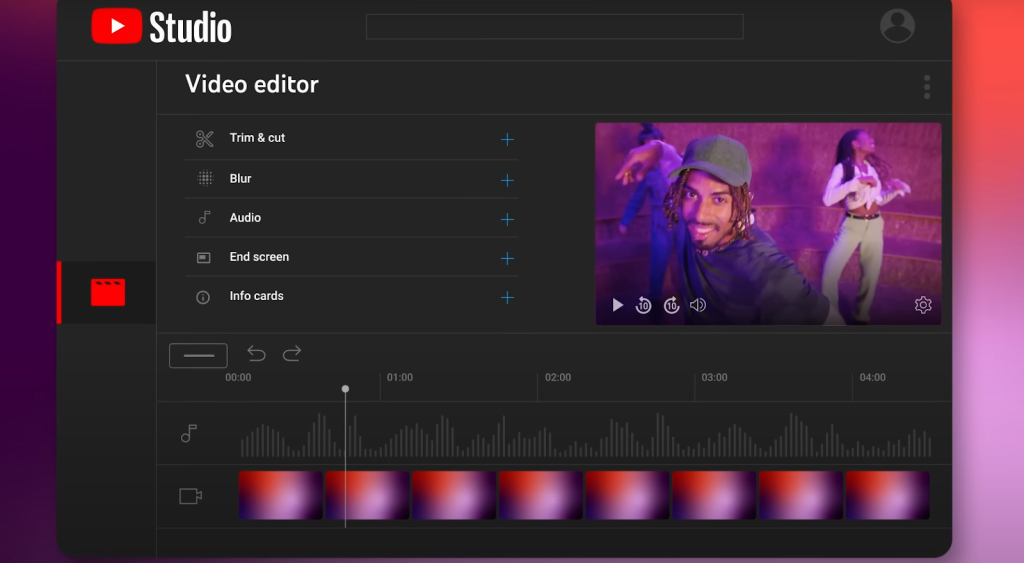Image resolution: width=1024 pixels, height=563 pixels.
Task: Click the timeline zoom bar button
Action: click(199, 355)
